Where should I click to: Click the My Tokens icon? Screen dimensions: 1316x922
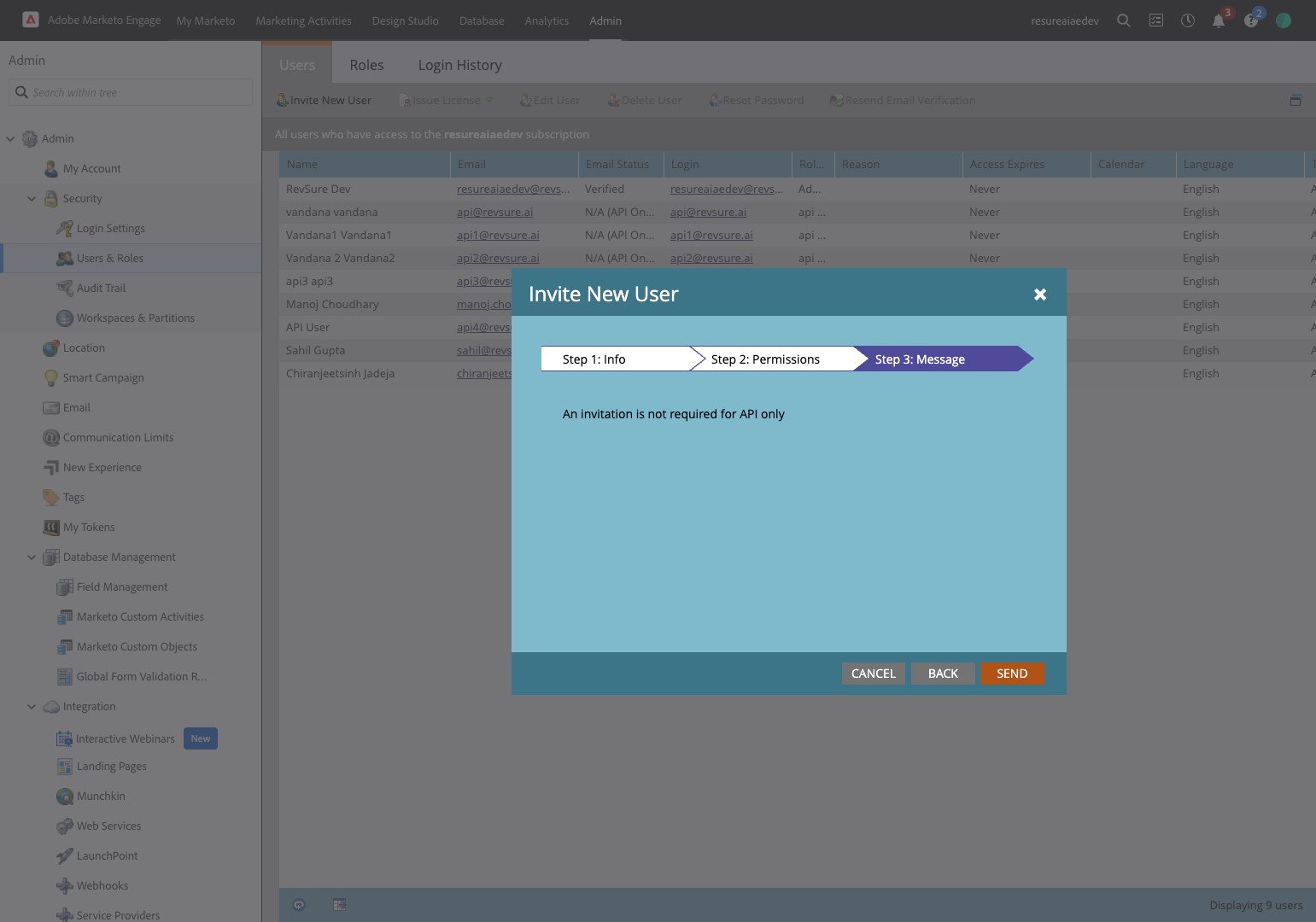pyautogui.click(x=51, y=527)
